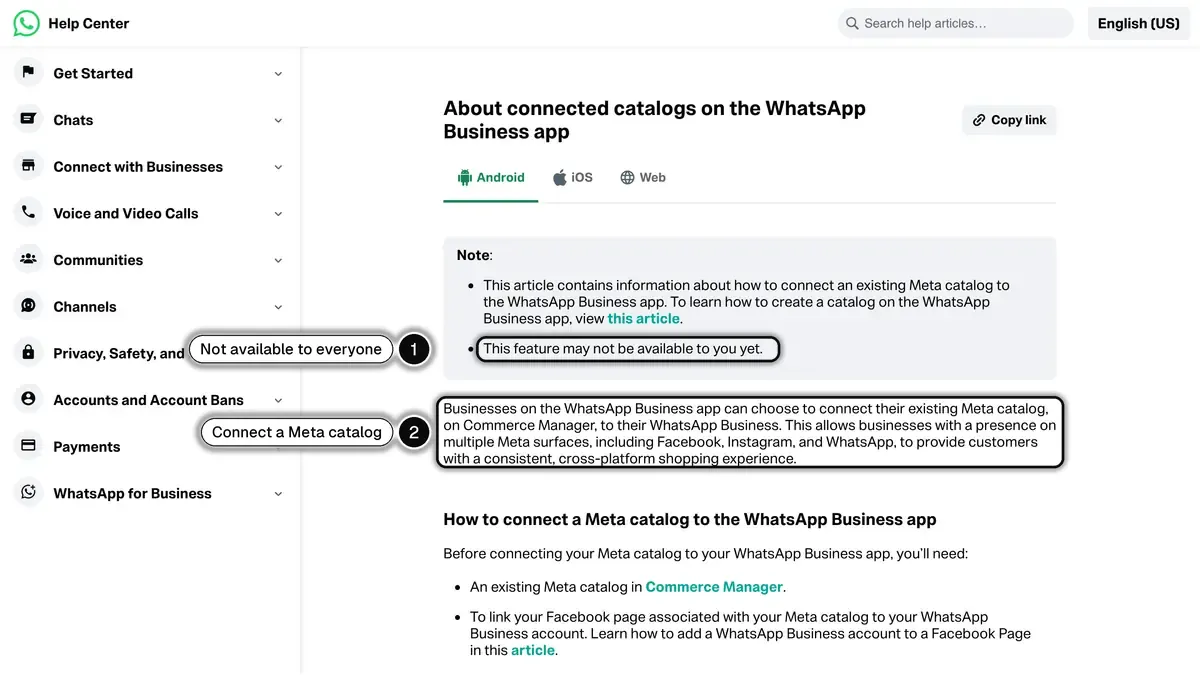Click the Android robot tab icon
1200x675 pixels.
(464, 177)
